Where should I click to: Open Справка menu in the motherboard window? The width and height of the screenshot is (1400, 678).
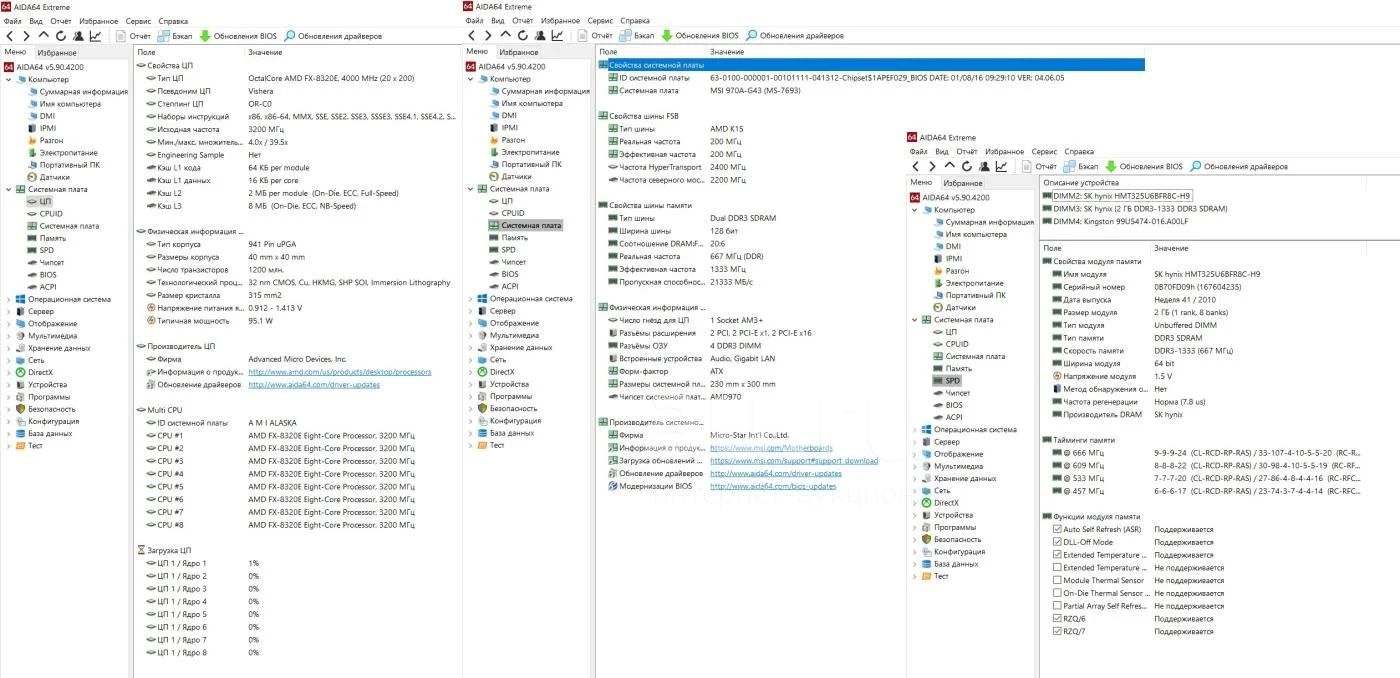pos(635,20)
